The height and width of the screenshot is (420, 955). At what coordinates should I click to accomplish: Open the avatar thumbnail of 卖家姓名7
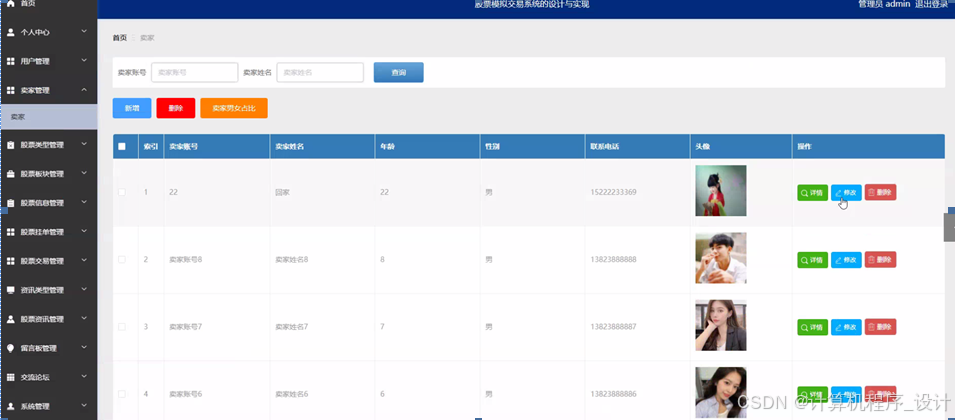point(721,325)
